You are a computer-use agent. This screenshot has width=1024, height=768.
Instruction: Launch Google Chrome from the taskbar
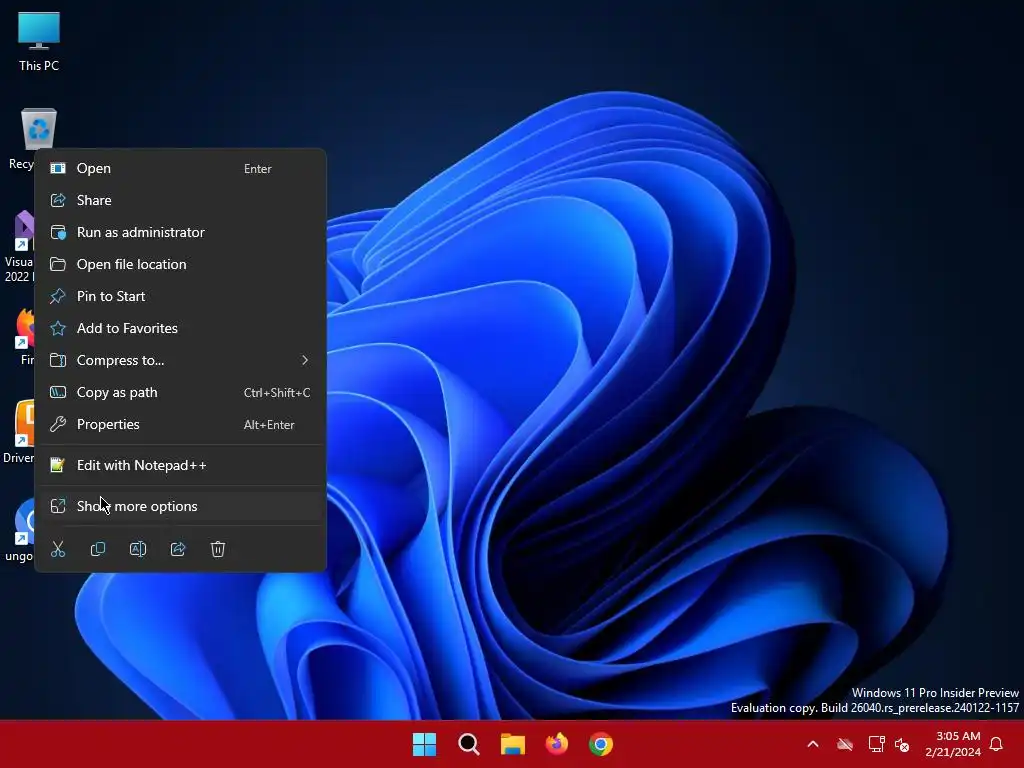(x=601, y=744)
